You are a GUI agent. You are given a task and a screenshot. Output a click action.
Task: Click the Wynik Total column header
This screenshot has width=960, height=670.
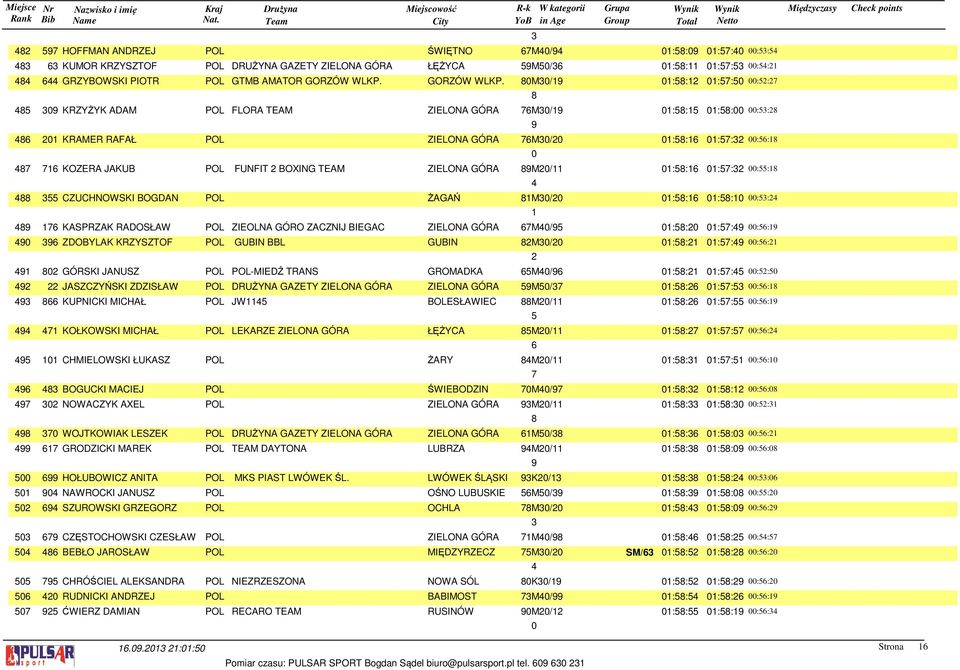click(686, 15)
